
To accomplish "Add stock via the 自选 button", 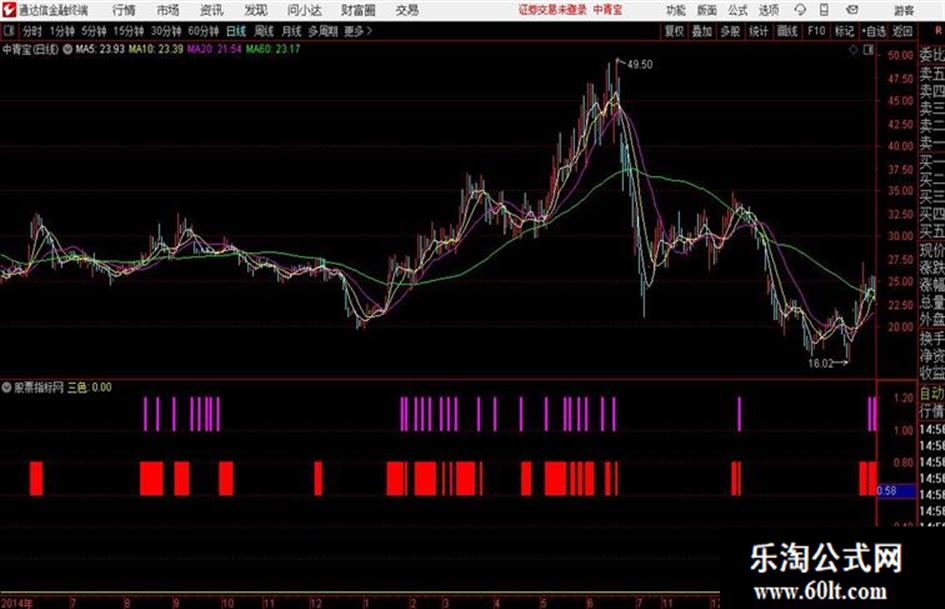I will tap(874, 31).
